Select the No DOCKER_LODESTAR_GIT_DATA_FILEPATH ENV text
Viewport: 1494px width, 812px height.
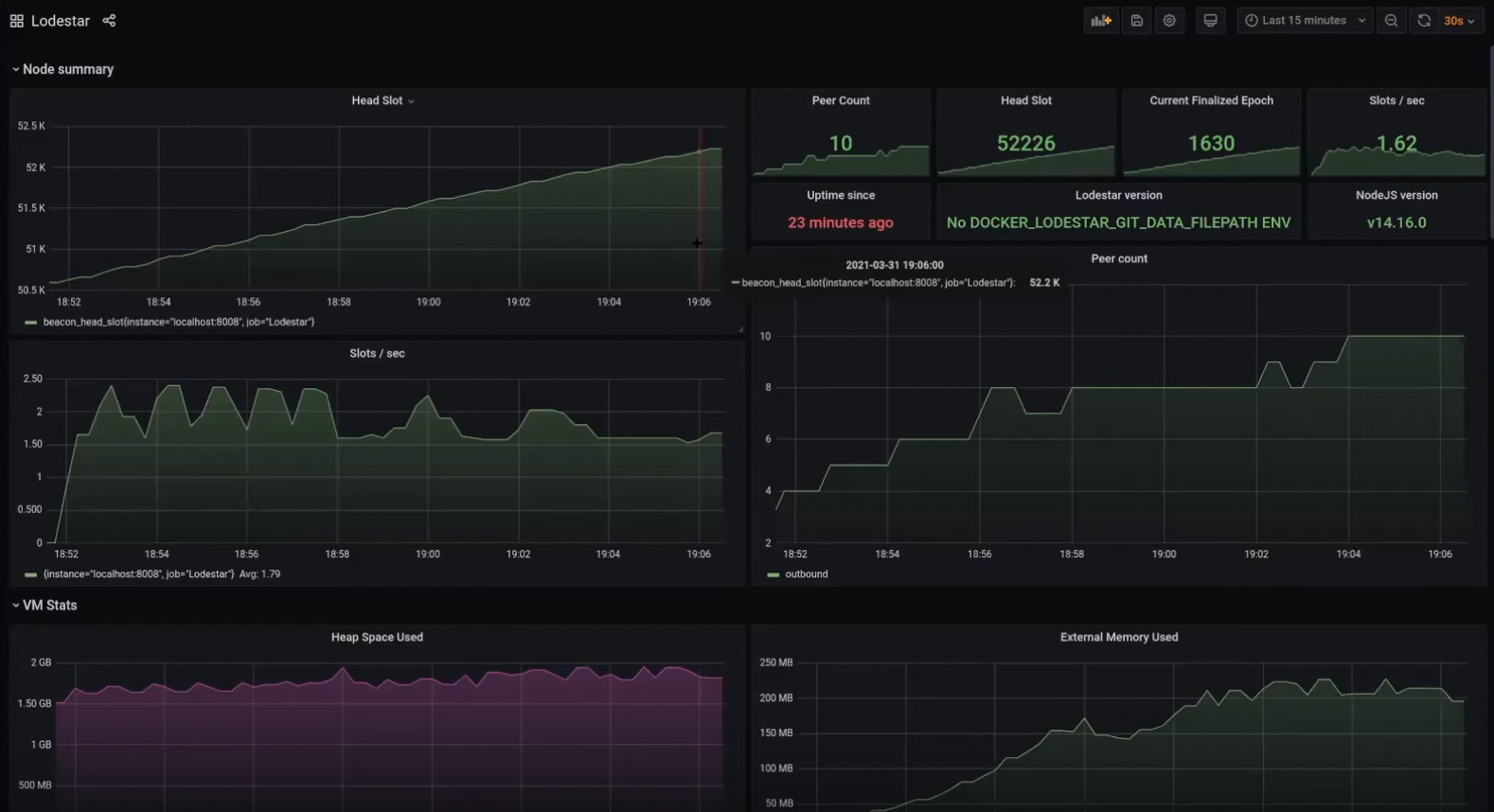click(x=1119, y=222)
